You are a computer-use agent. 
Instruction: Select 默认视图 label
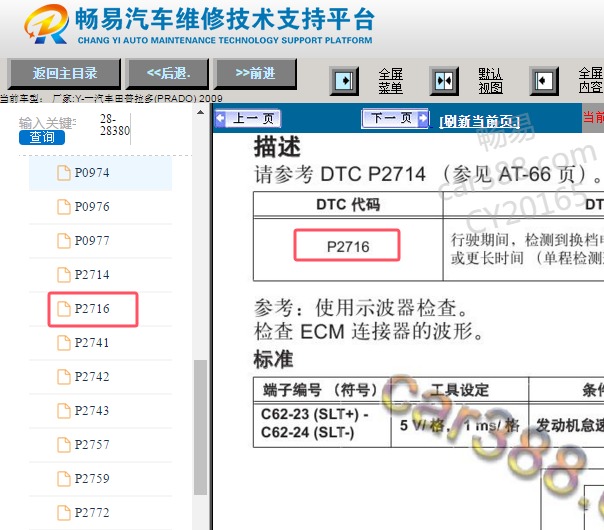click(x=490, y=81)
